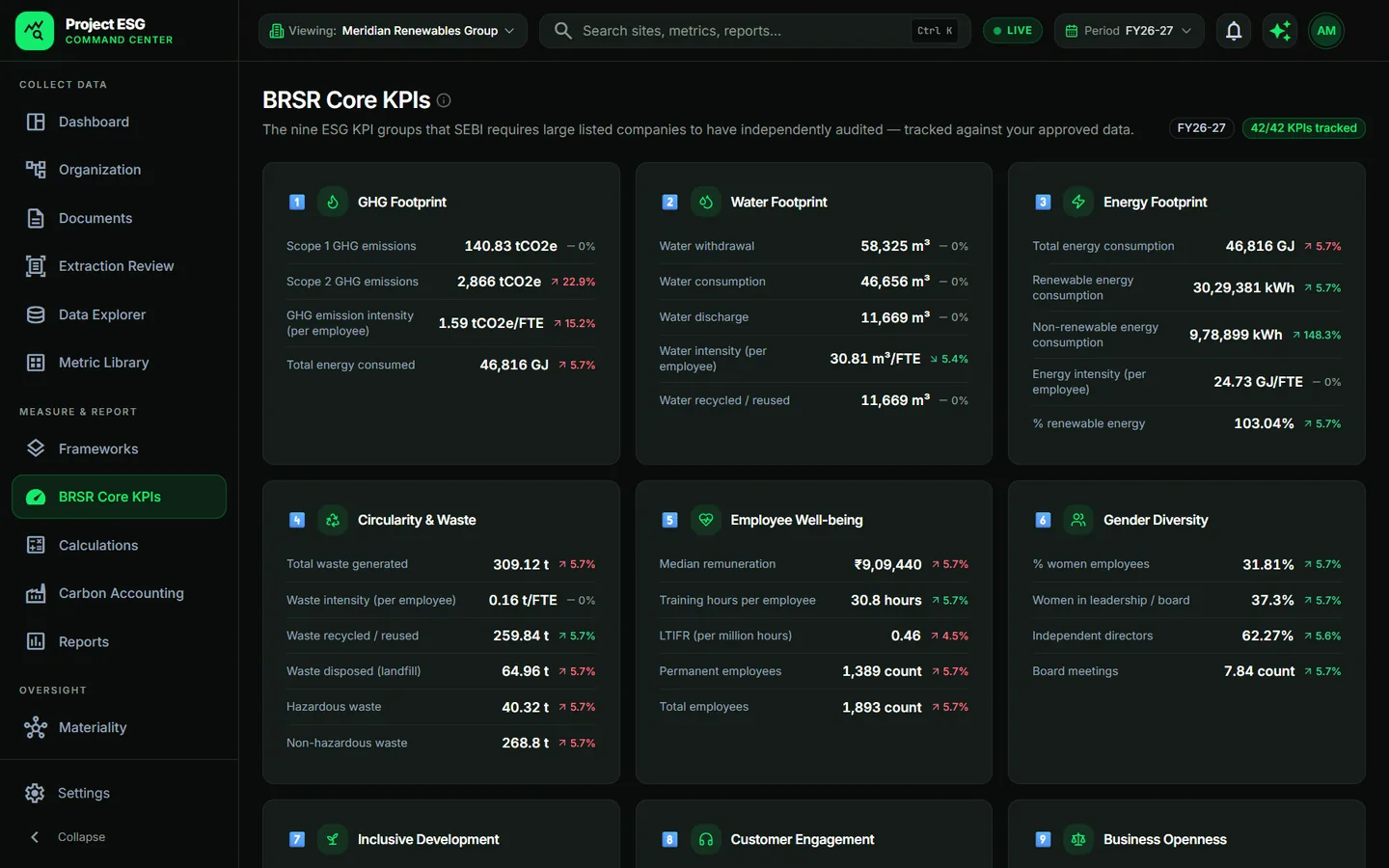Click the Water Footprint droplet icon
This screenshot has height=868, width=1389.
tap(706, 202)
